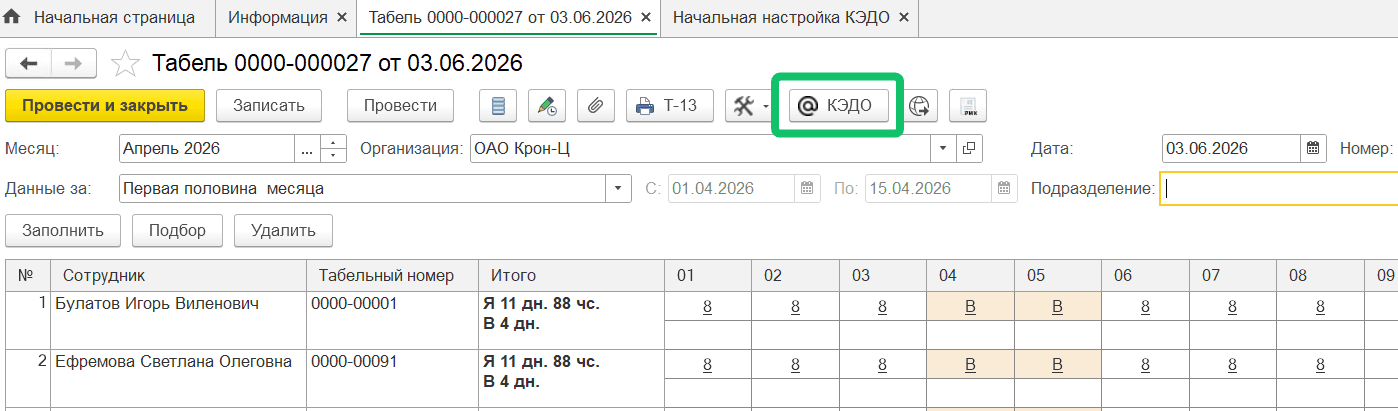1398x411 pixels.
Task: Click Провести и закрыть
Action: (x=105, y=105)
